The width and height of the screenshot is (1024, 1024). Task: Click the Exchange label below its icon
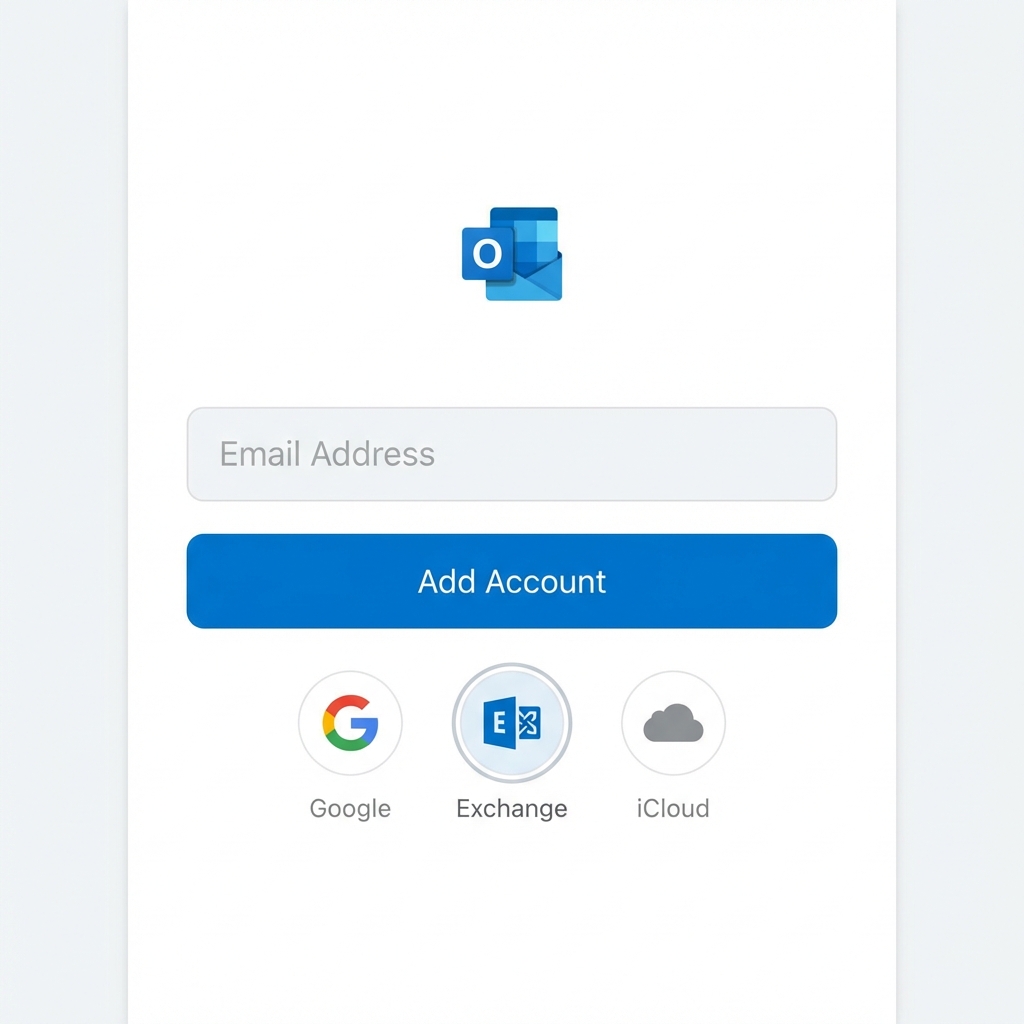pos(512,808)
